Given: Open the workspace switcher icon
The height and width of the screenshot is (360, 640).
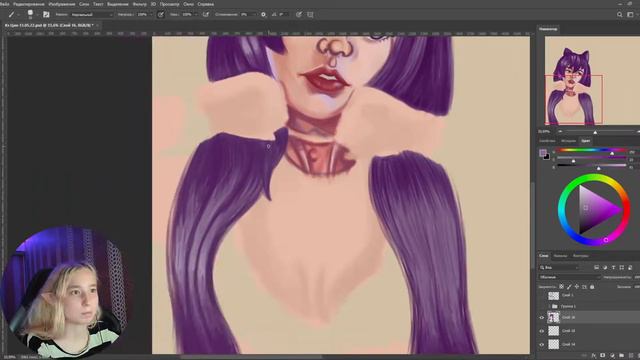Looking at the screenshot, I should (x=630, y=14).
